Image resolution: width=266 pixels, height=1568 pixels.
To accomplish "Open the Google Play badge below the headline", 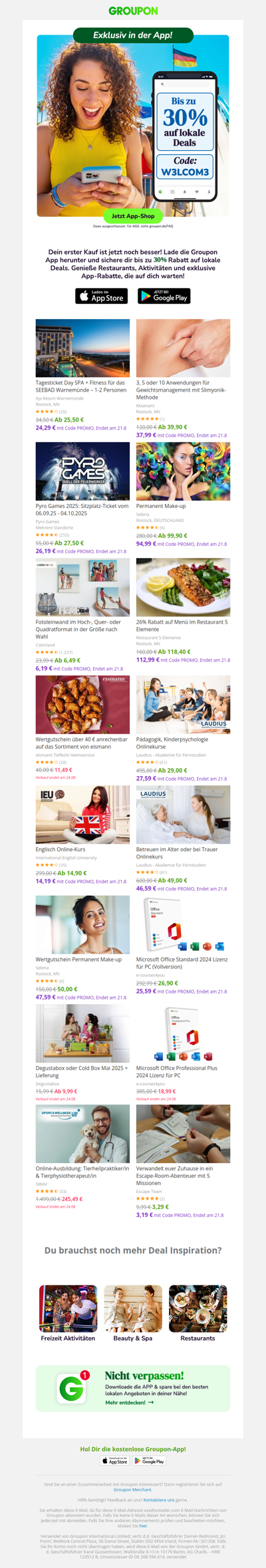I will coord(164,296).
